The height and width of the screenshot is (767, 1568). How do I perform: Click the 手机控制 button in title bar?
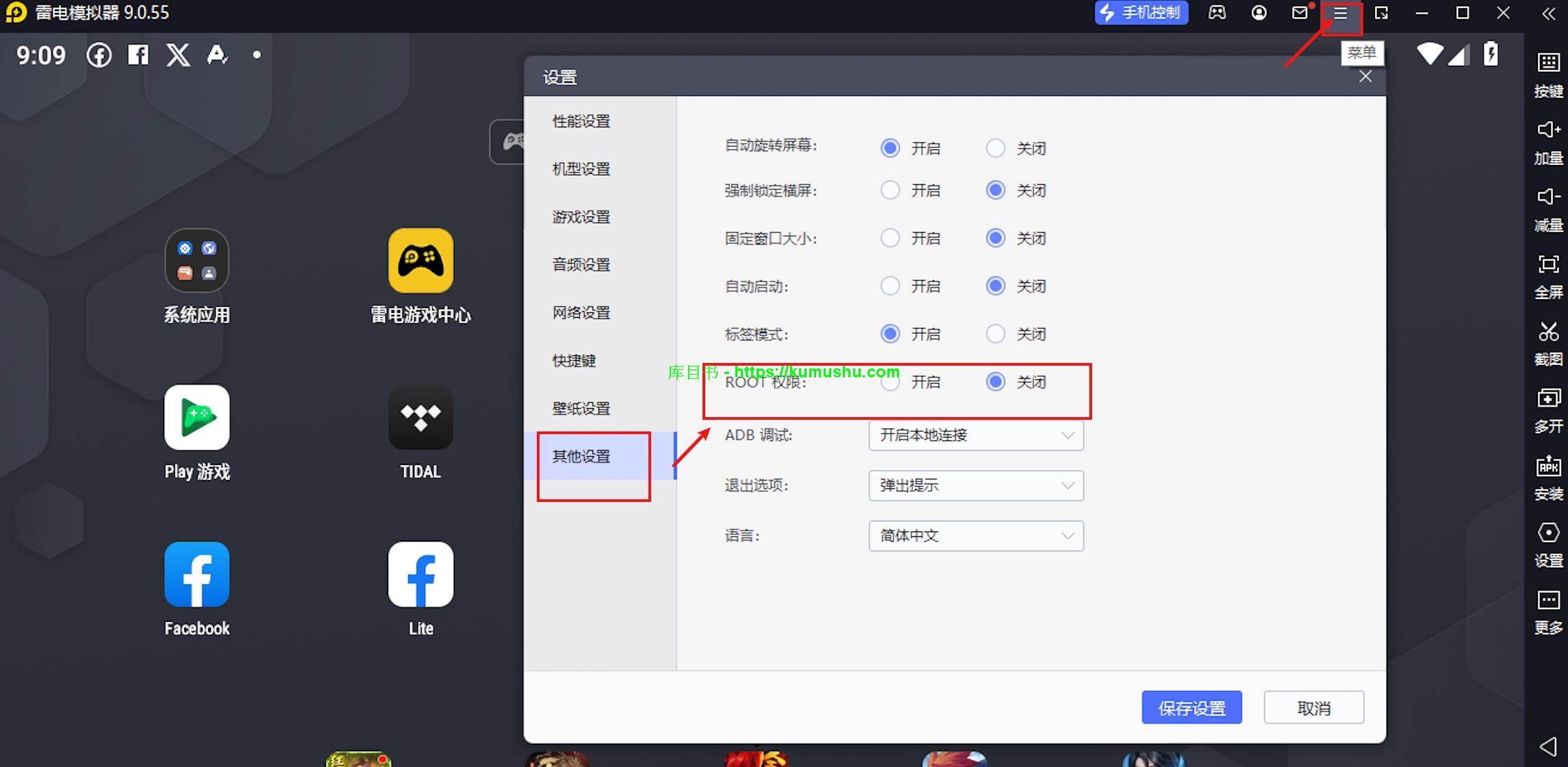coord(1141,13)
